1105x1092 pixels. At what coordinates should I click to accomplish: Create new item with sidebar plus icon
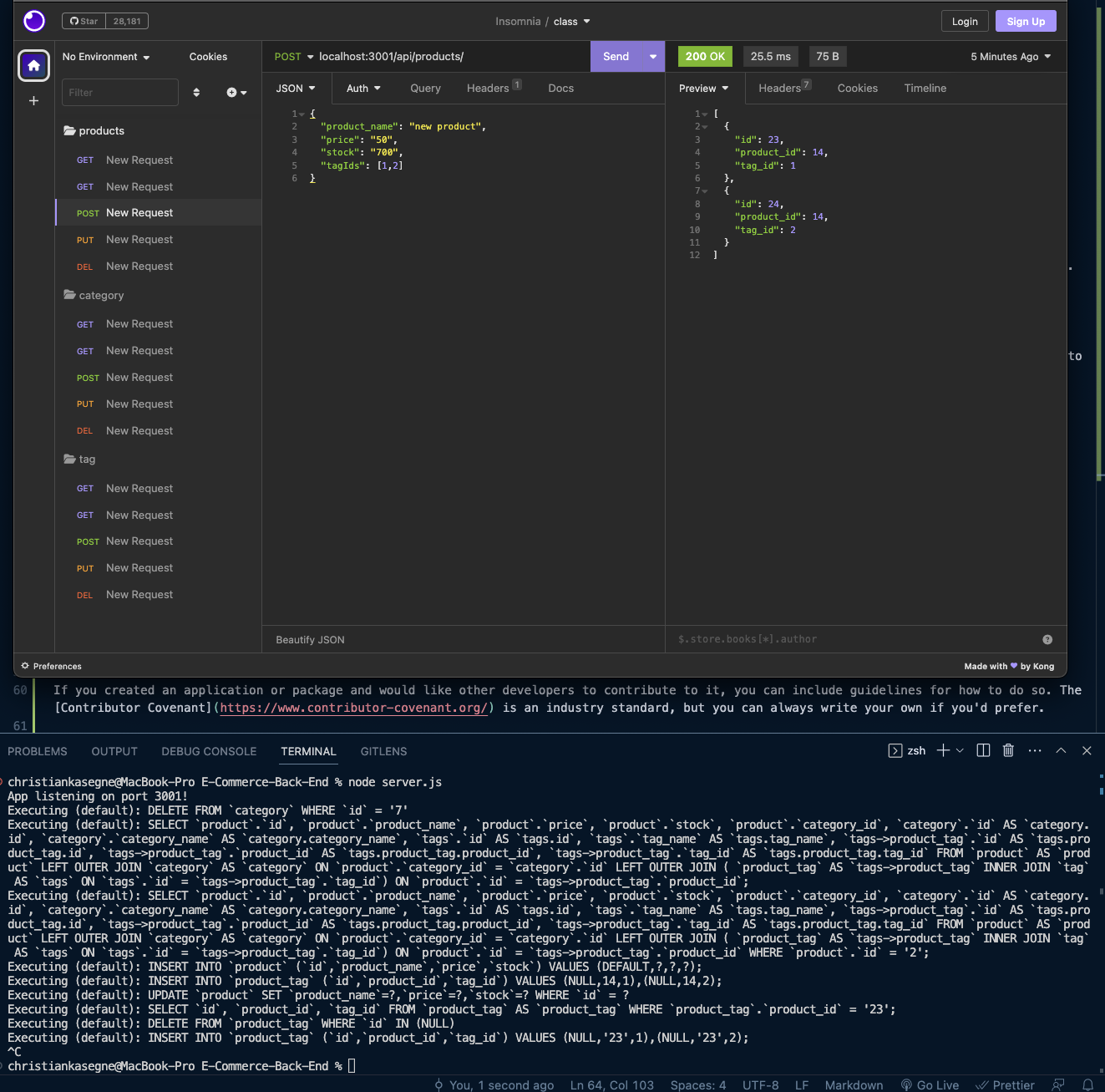[33, 100]
